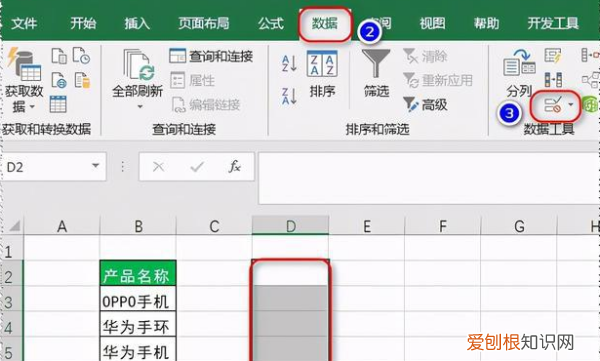600x361 pixels.
Task: Click the 分列 text-to-columns button
Action: 519,74
